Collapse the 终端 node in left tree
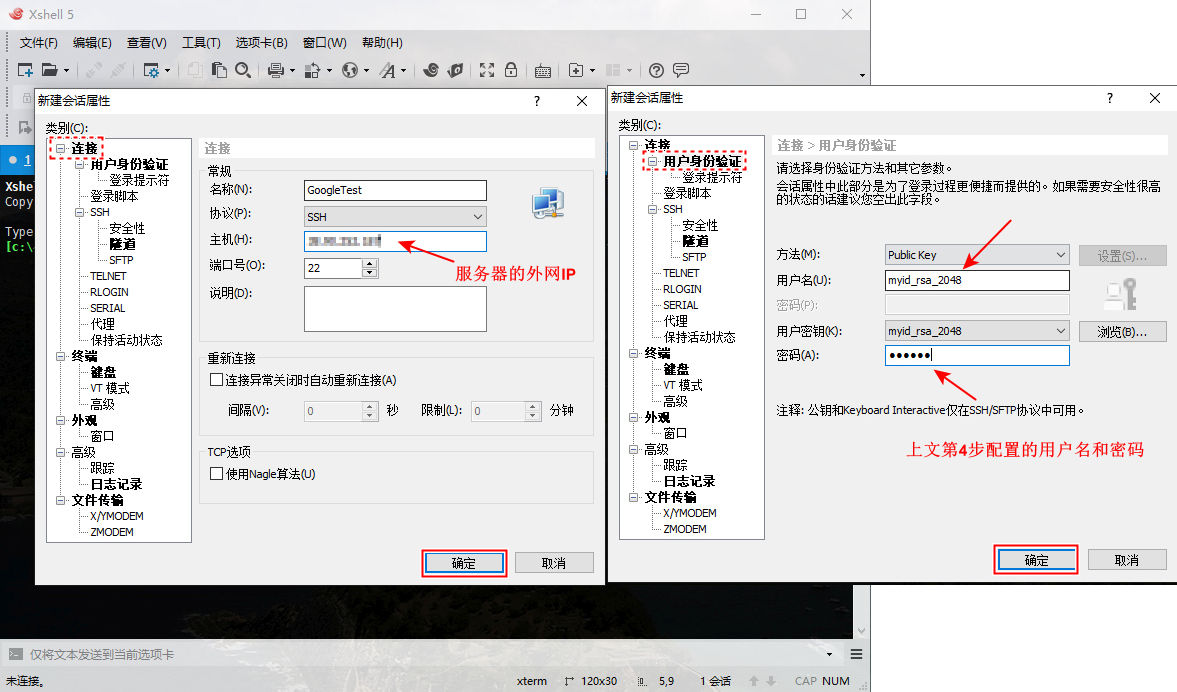Viewport: 1177px width, 692px height. click(x=61, y=357)
